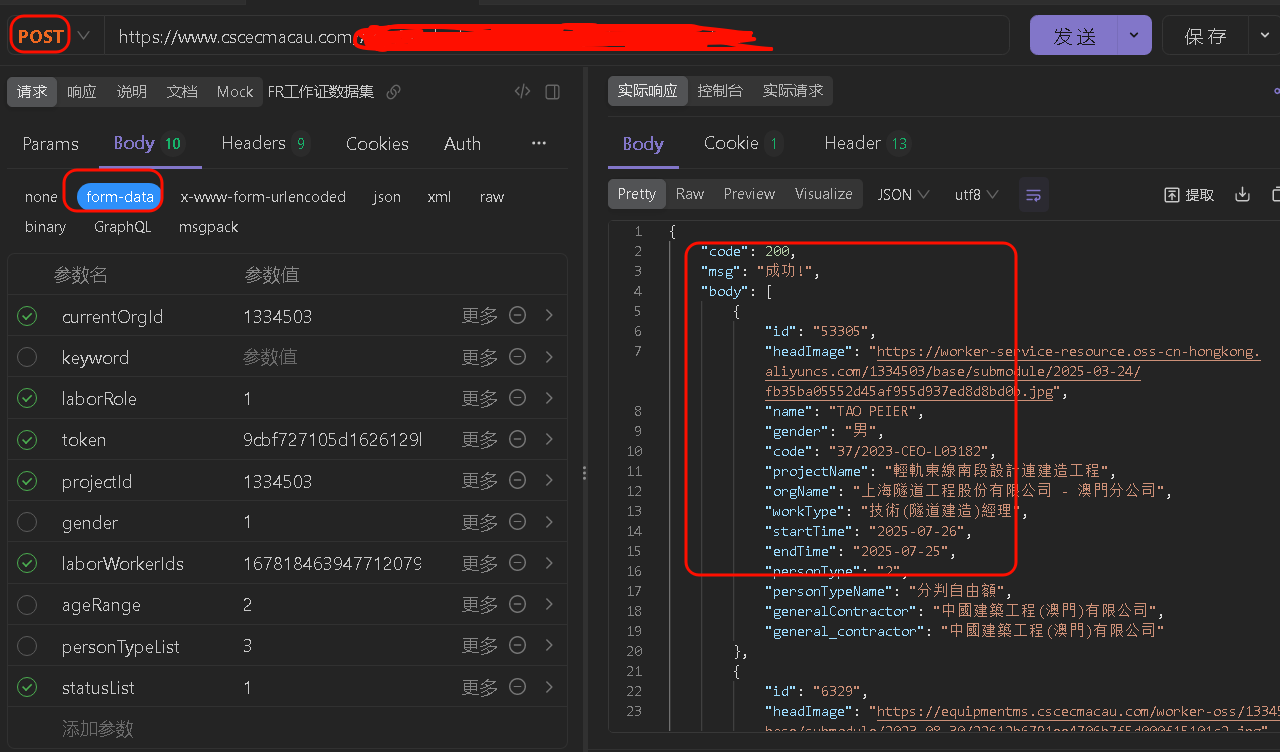Click the download response icon
The image size is (1280, 752).
pyautogui.click(x=1242, y=194)
